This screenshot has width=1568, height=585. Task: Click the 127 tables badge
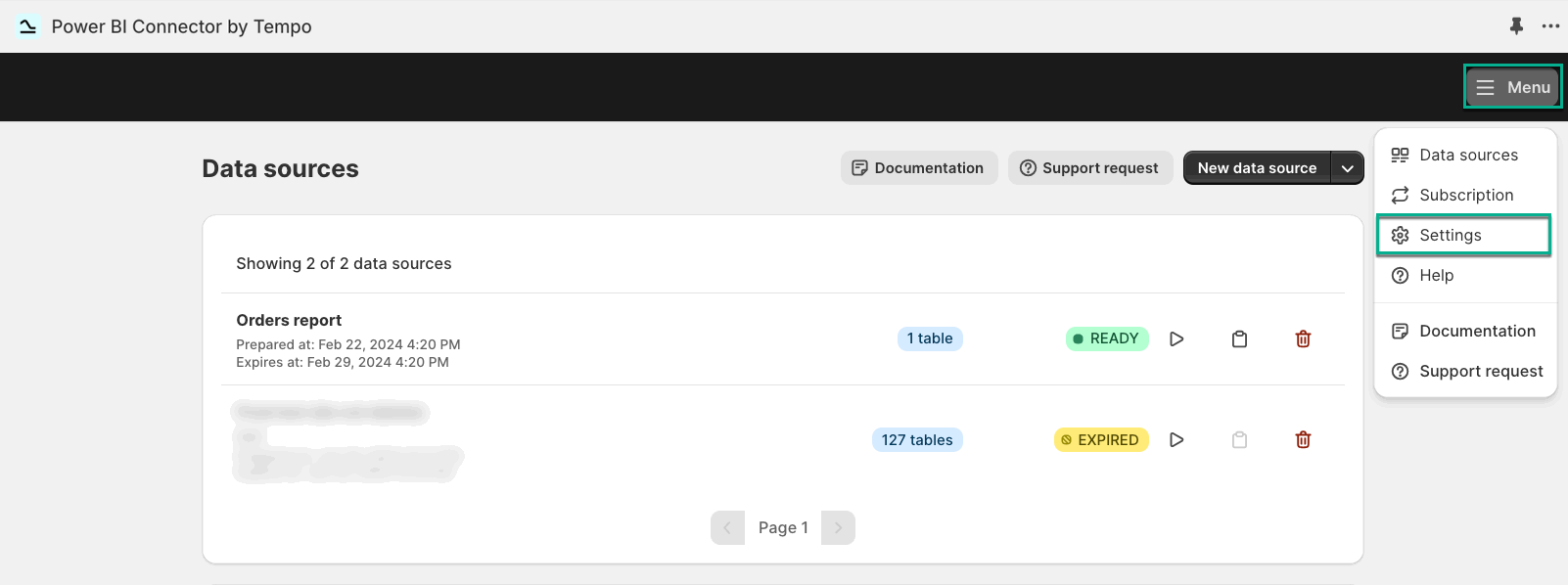click(x=917, y=440)
